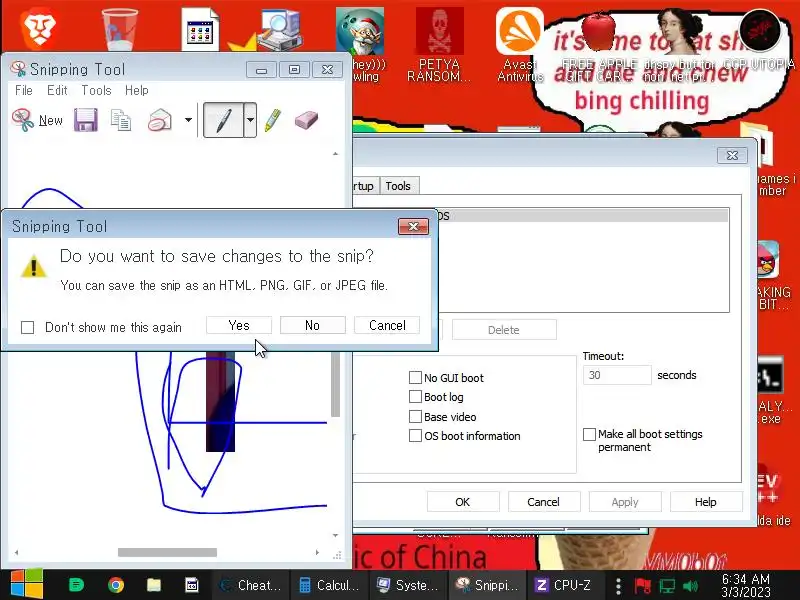Send snip via envelope icon
800x600 pixels.
coord(160,120)
